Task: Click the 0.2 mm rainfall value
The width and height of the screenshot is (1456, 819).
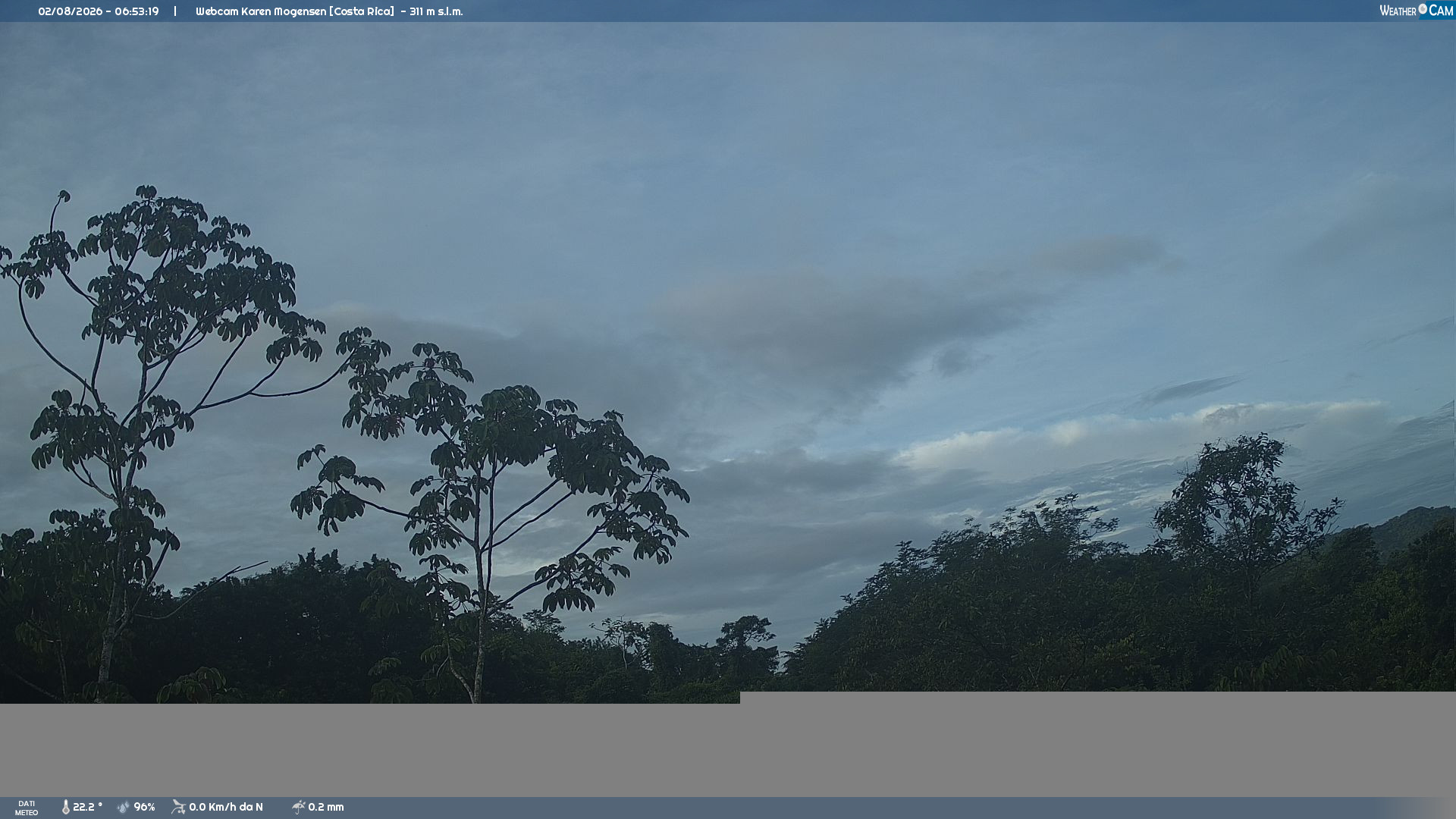Action: coord(326,808)
